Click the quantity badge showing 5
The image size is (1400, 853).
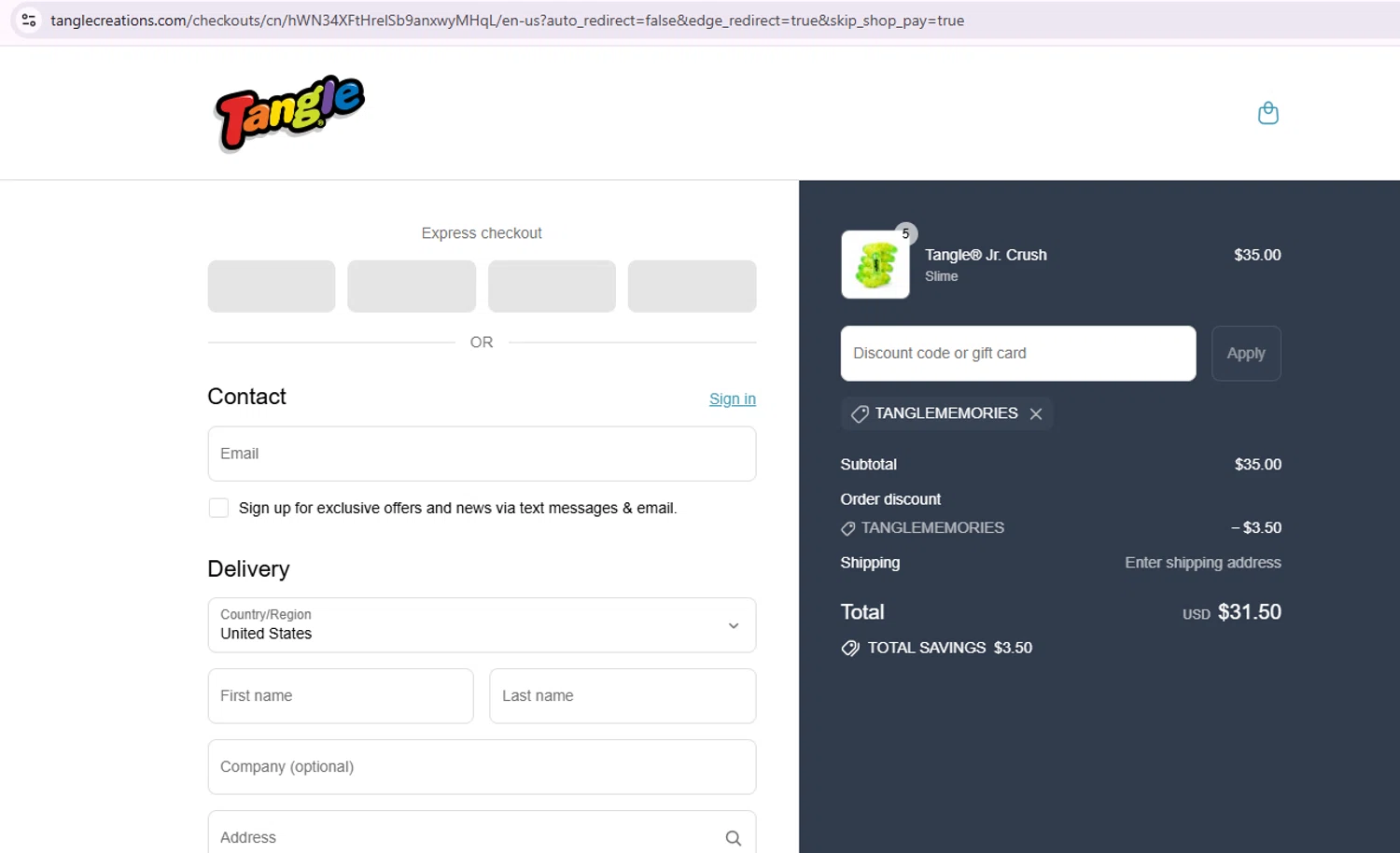coord(905,233)
